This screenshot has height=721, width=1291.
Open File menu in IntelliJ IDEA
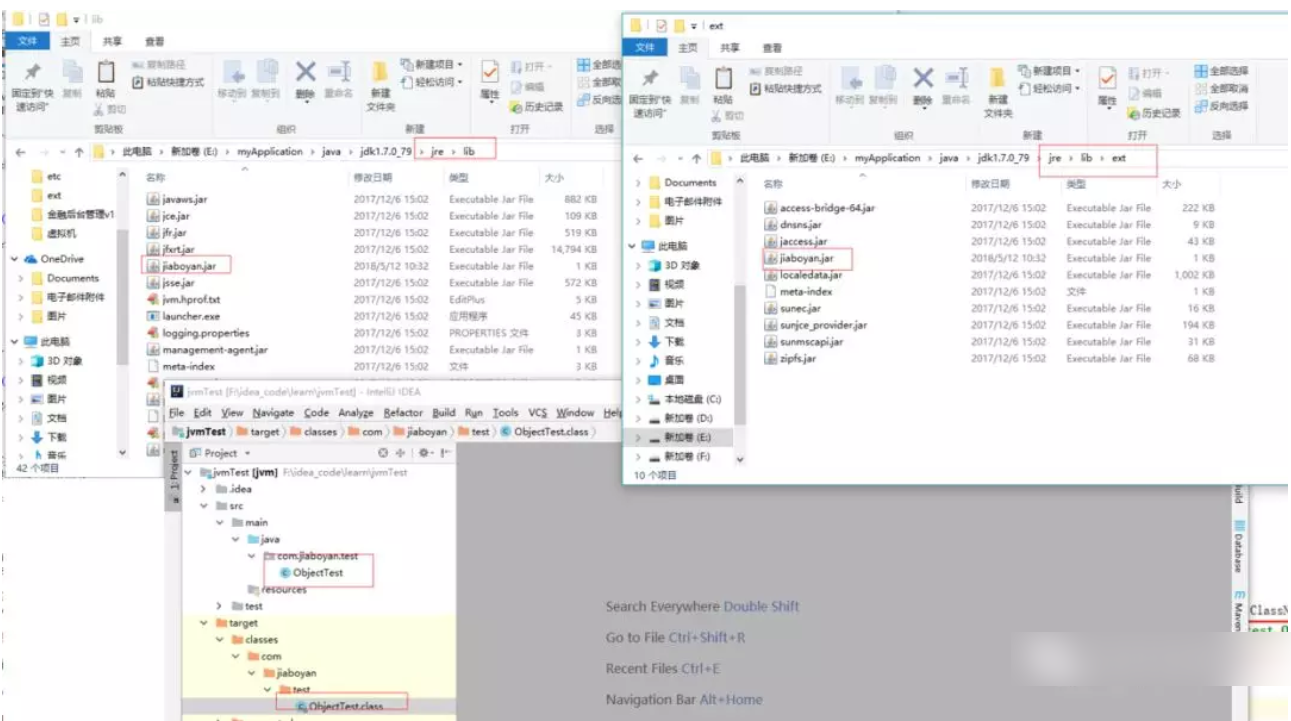coord(176,412)
